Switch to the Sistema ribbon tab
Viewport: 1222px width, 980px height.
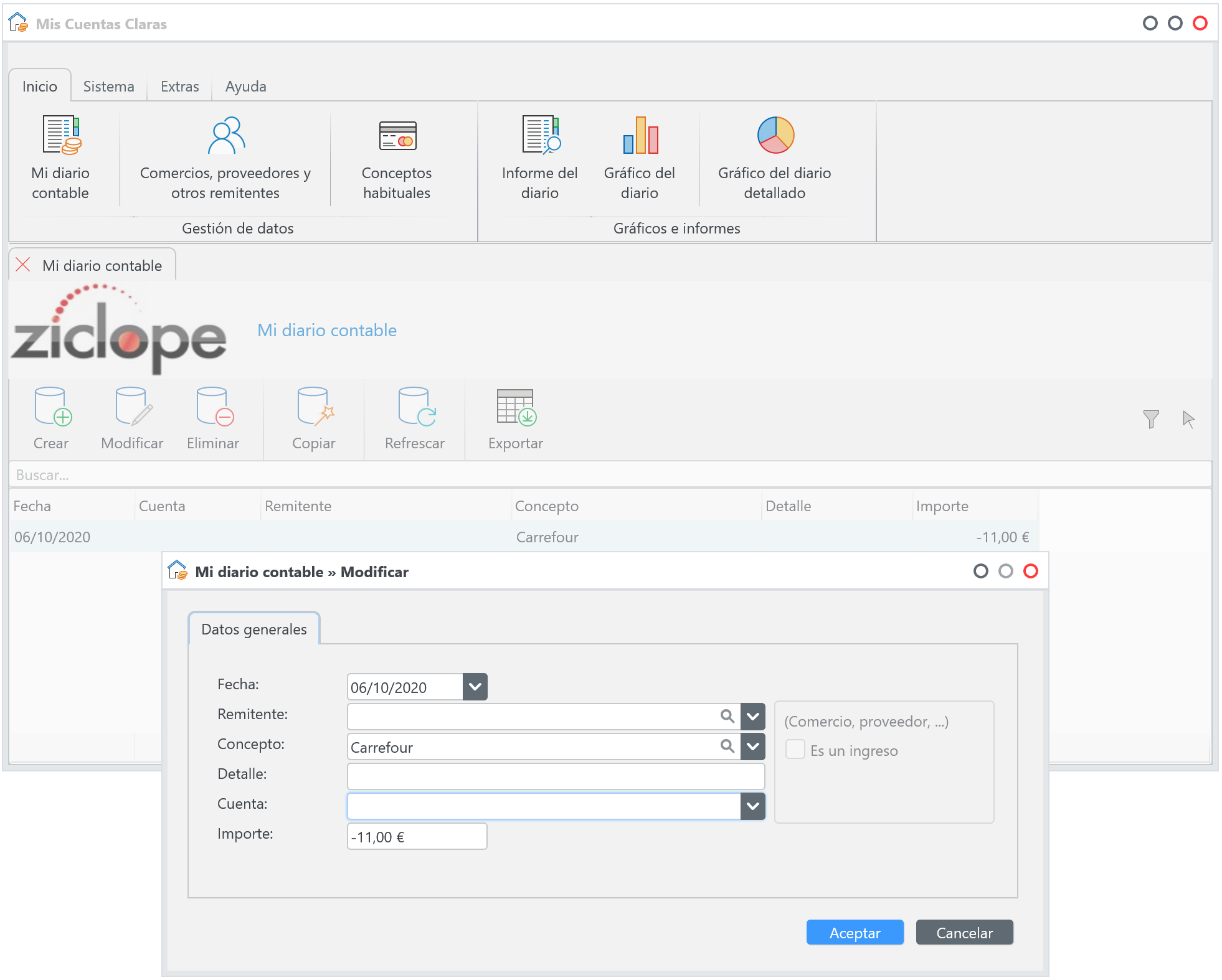pos(109,87)
